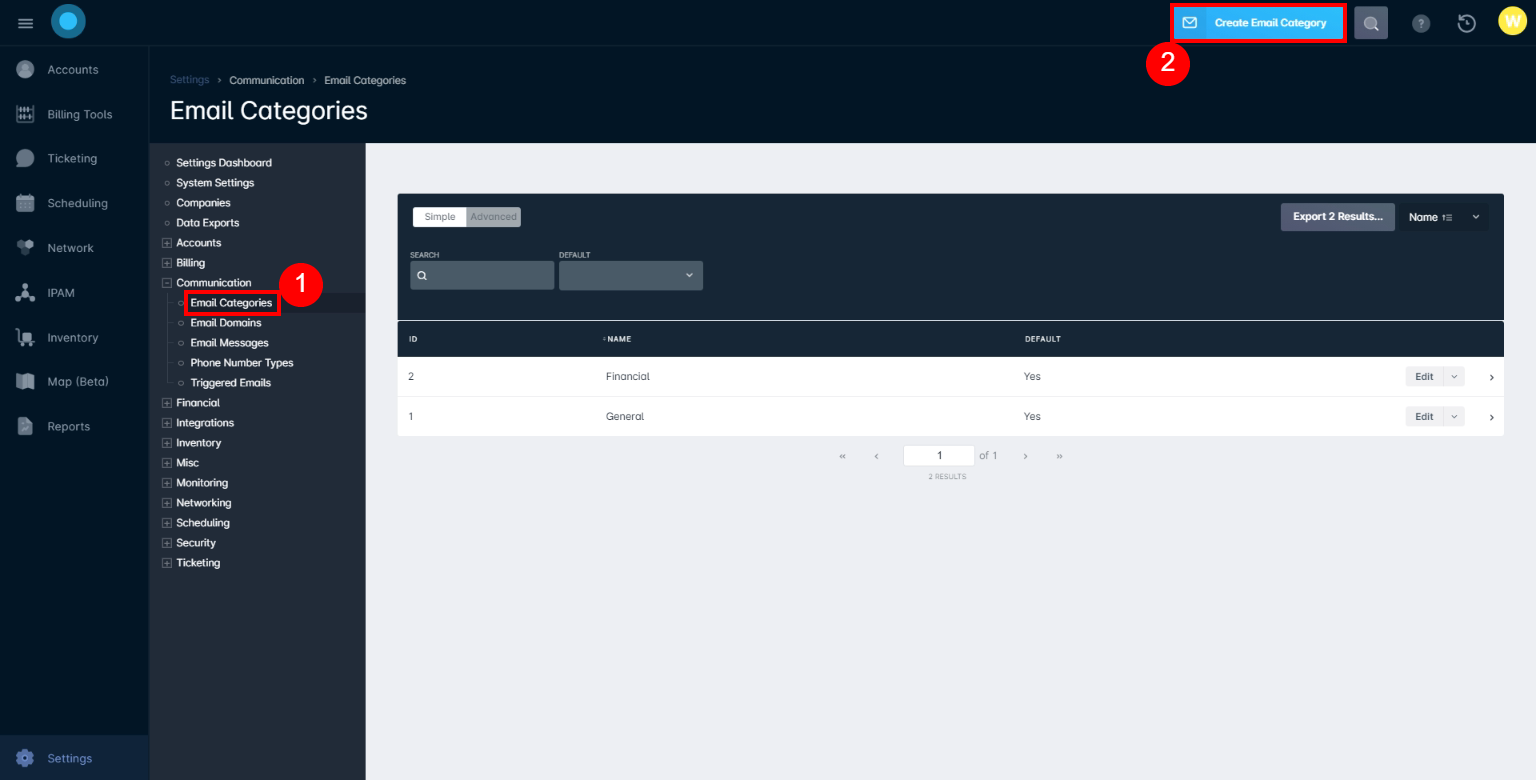Click the Create Email Category button
Image resolution: width=1536 pixels, height=780 pixels.
coord(1257,22)
